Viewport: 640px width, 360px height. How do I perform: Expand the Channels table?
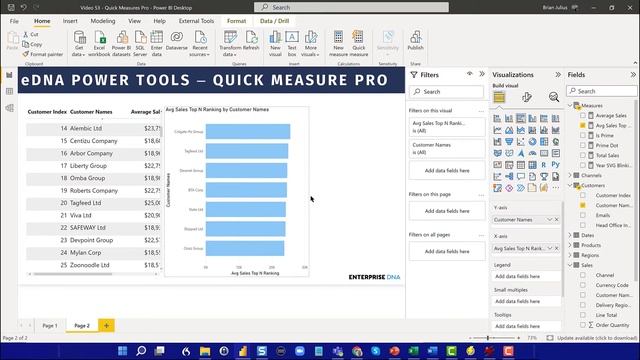570,175
